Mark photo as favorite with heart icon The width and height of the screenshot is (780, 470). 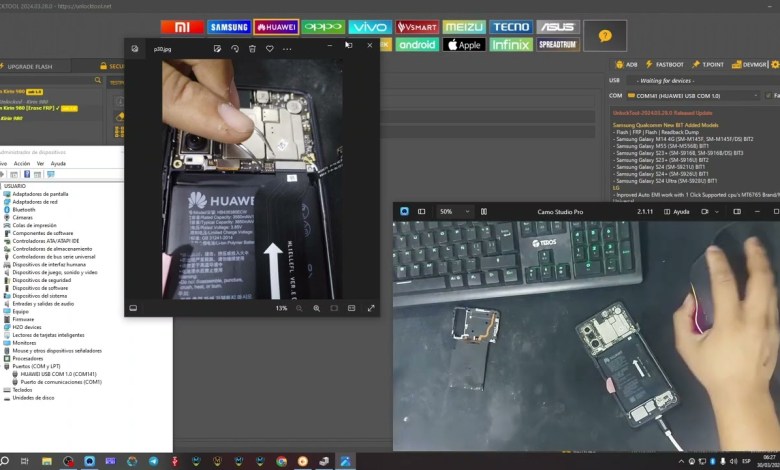[269, 48]
